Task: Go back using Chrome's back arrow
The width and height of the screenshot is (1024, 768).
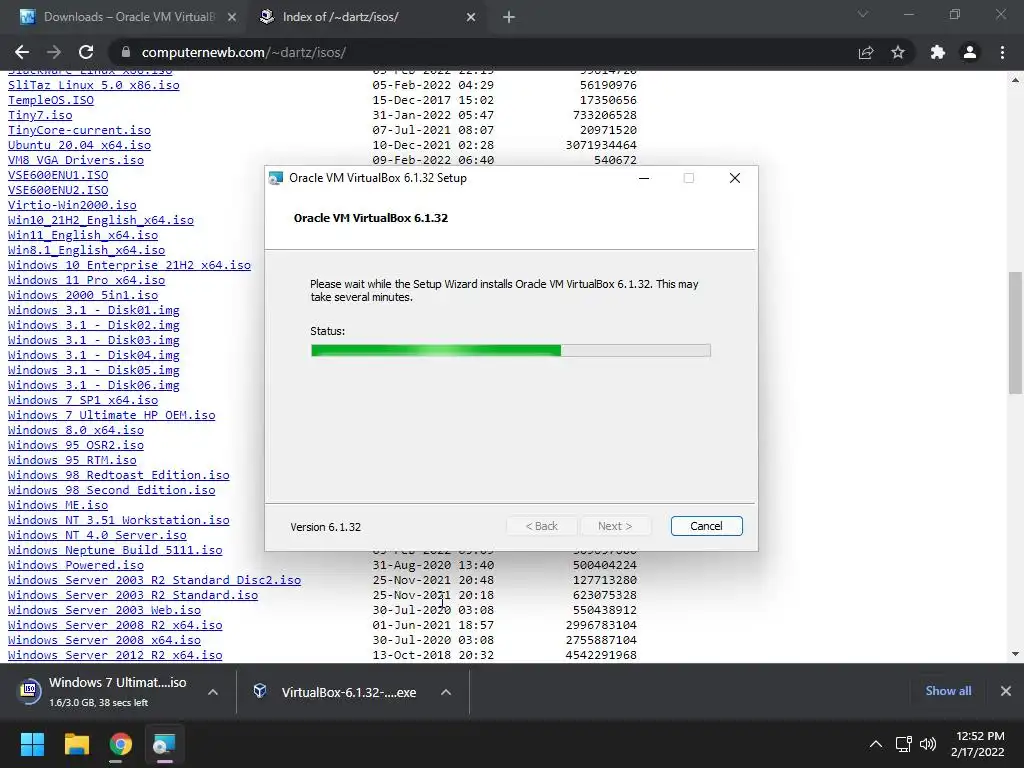Action: pos(22,52)
